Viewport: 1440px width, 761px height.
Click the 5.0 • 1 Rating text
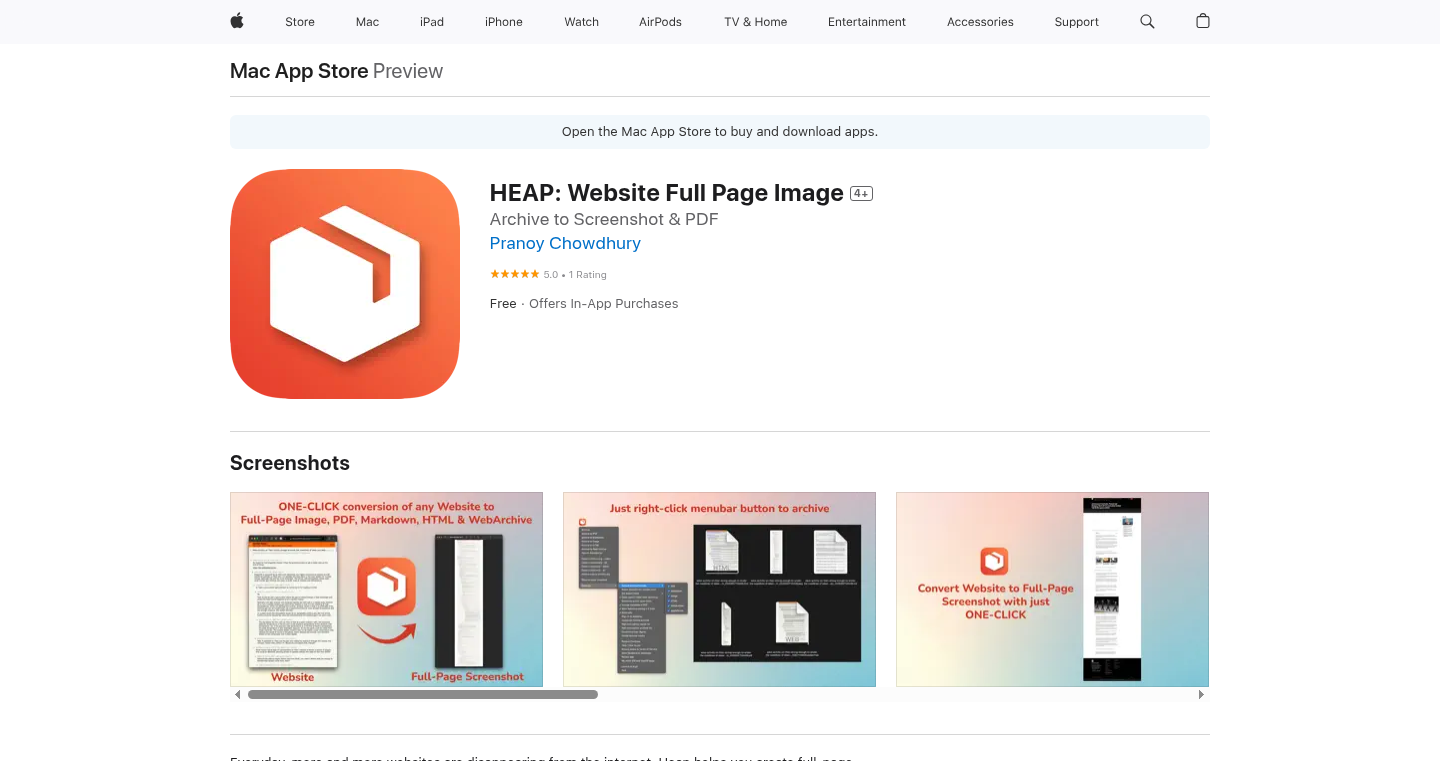pyautogui.click(x=575, y=275)
